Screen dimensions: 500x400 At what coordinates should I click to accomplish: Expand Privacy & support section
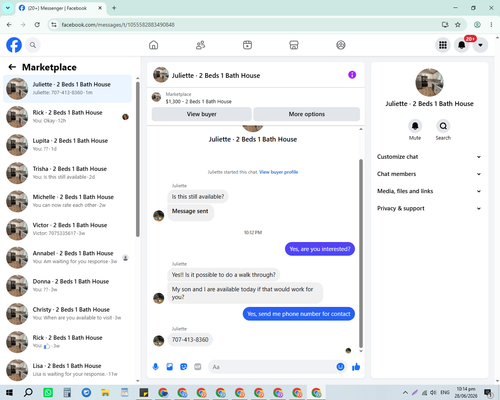[429, 208]
